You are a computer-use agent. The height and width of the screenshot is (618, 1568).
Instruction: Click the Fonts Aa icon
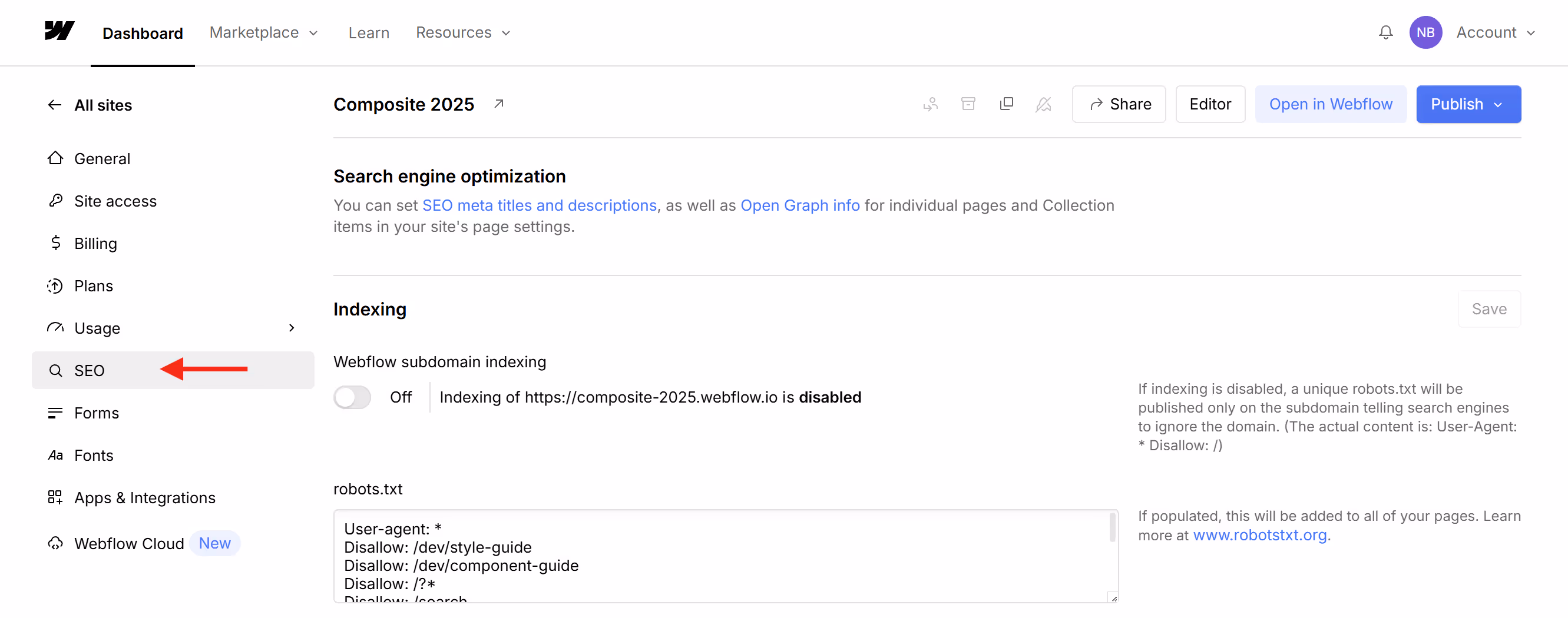coord(55,456)
